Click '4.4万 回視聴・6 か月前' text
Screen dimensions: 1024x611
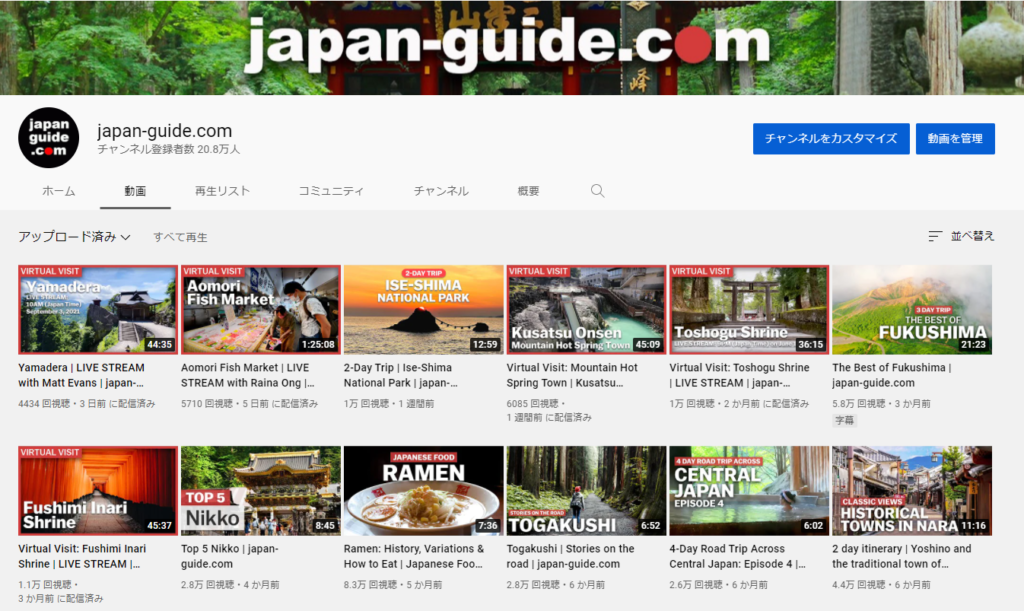coord(881,585)
